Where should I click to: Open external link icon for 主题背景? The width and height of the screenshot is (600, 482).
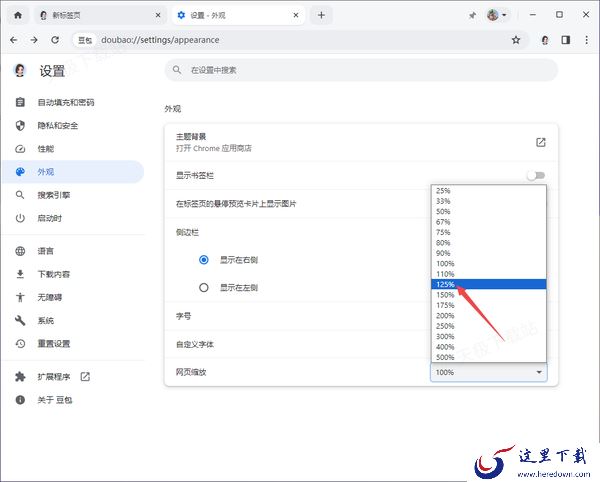pyautogui.click(x=540, y=142)
